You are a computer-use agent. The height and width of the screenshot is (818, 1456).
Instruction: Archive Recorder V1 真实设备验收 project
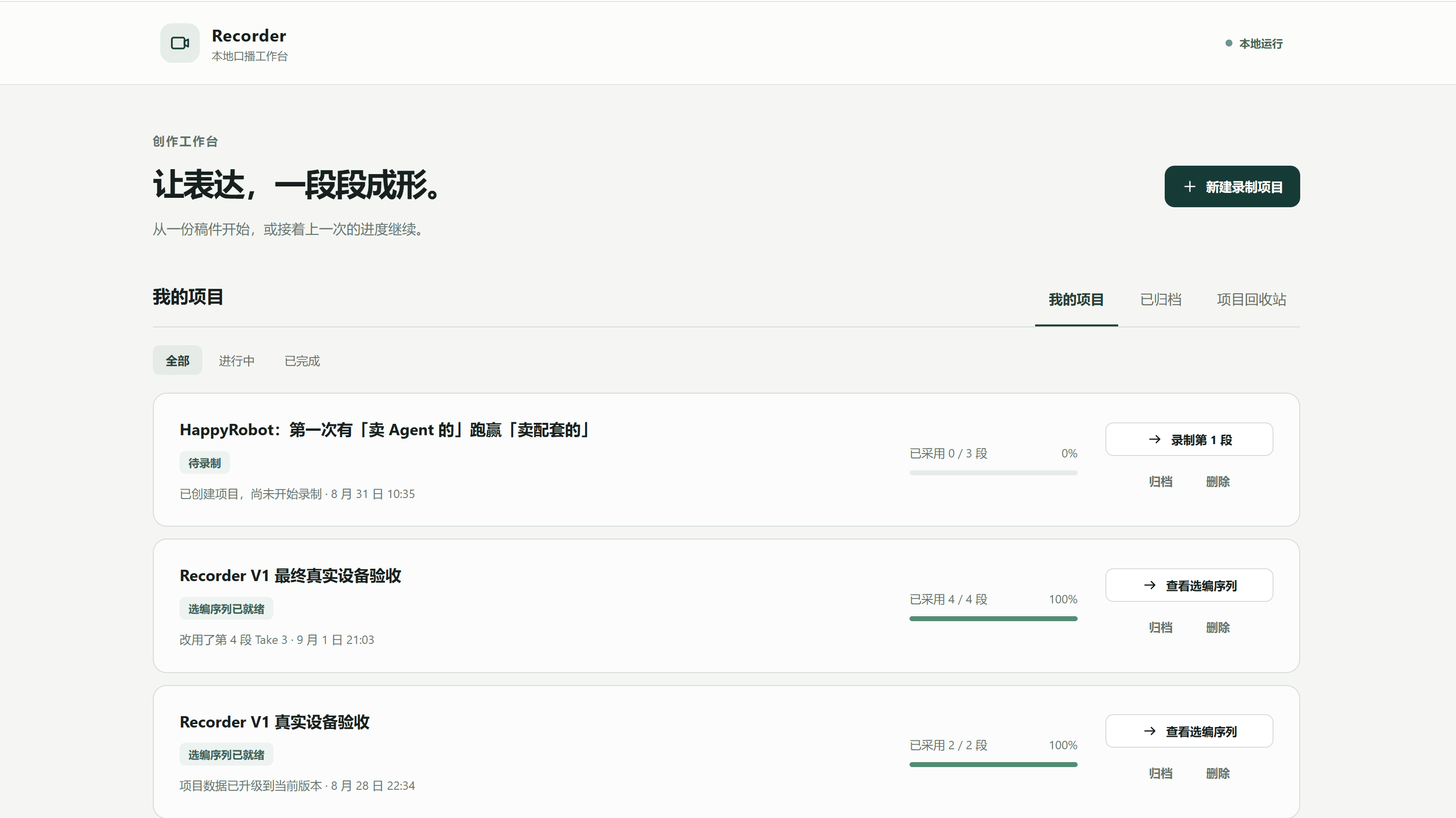[x=1160, y=773]
